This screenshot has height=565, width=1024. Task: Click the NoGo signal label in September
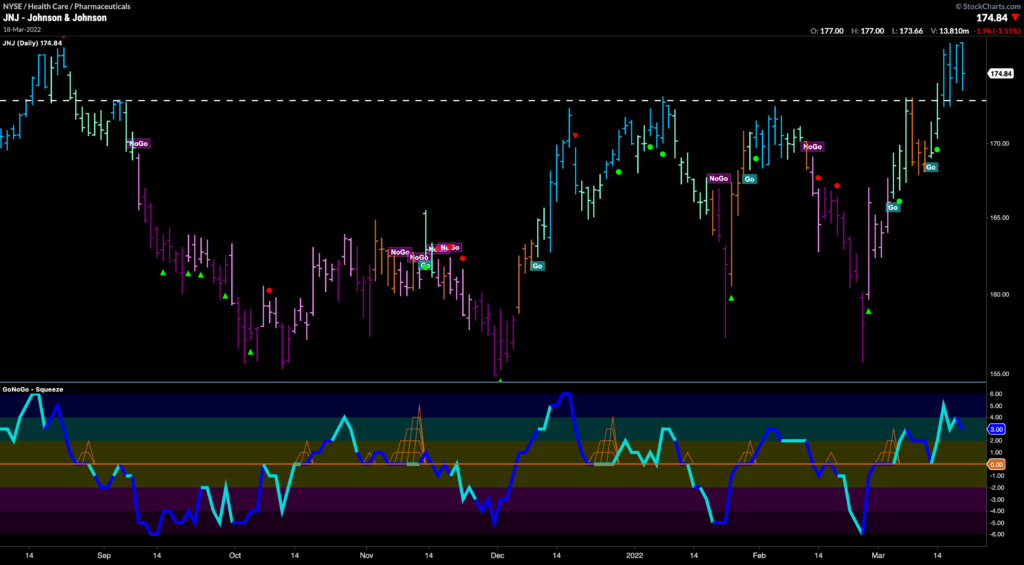pyautogui.click(x=139, y=144)
